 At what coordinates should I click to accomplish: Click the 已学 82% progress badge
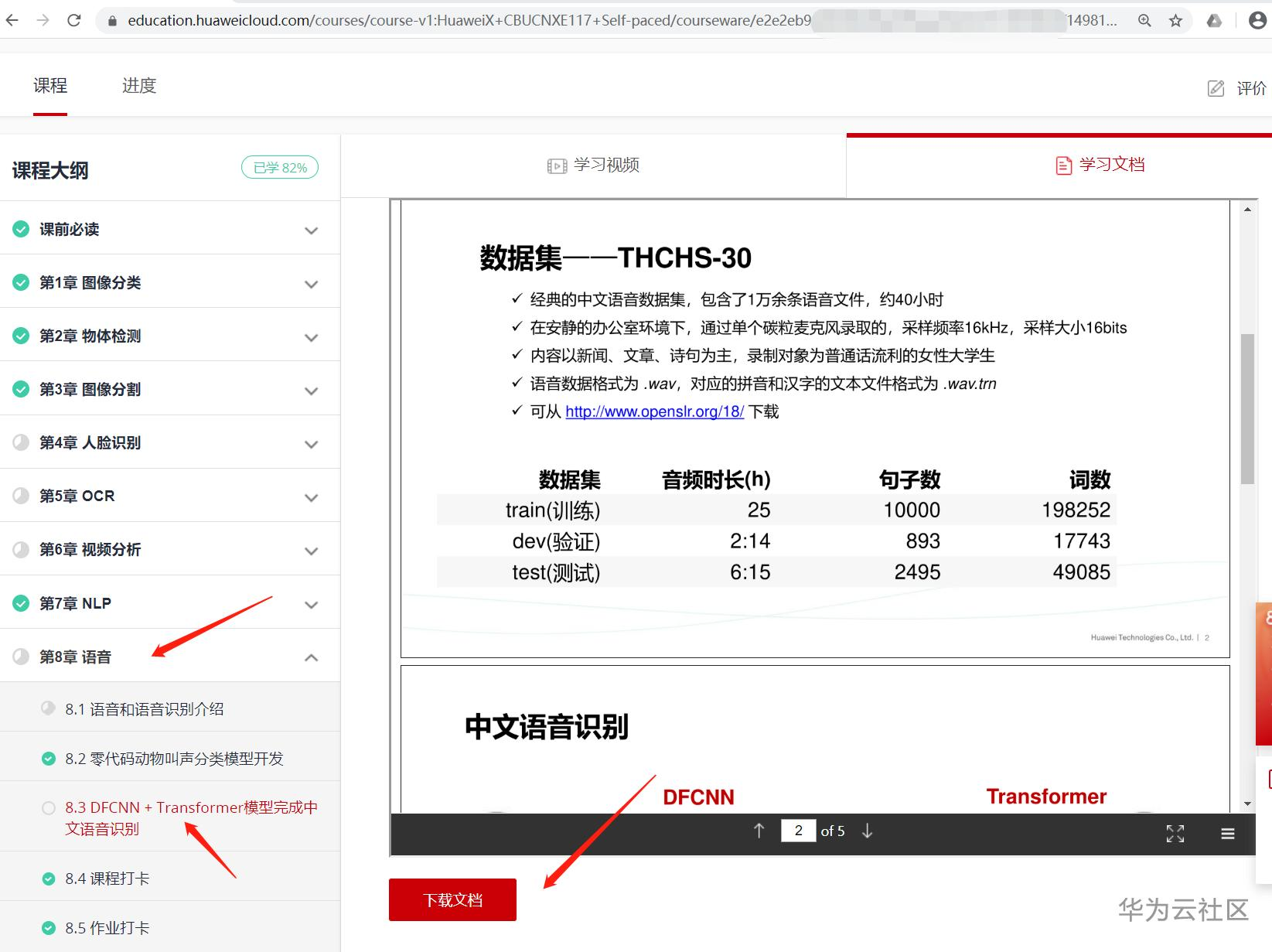(280, 168)
